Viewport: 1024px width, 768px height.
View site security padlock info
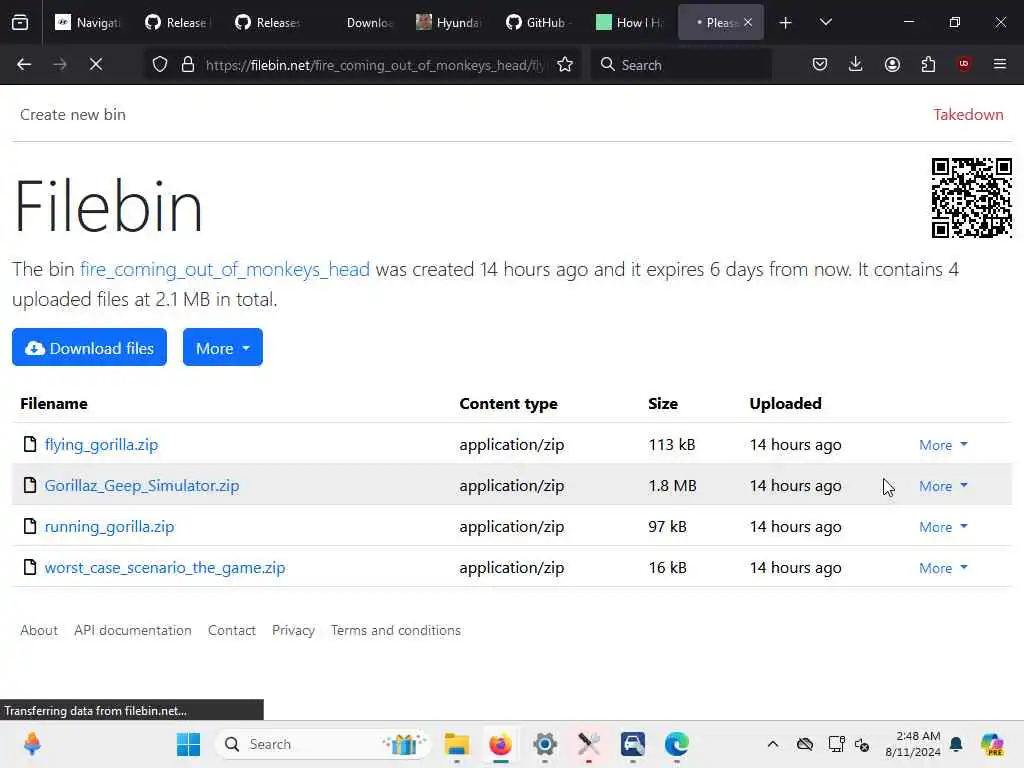[x=188, y=64]
